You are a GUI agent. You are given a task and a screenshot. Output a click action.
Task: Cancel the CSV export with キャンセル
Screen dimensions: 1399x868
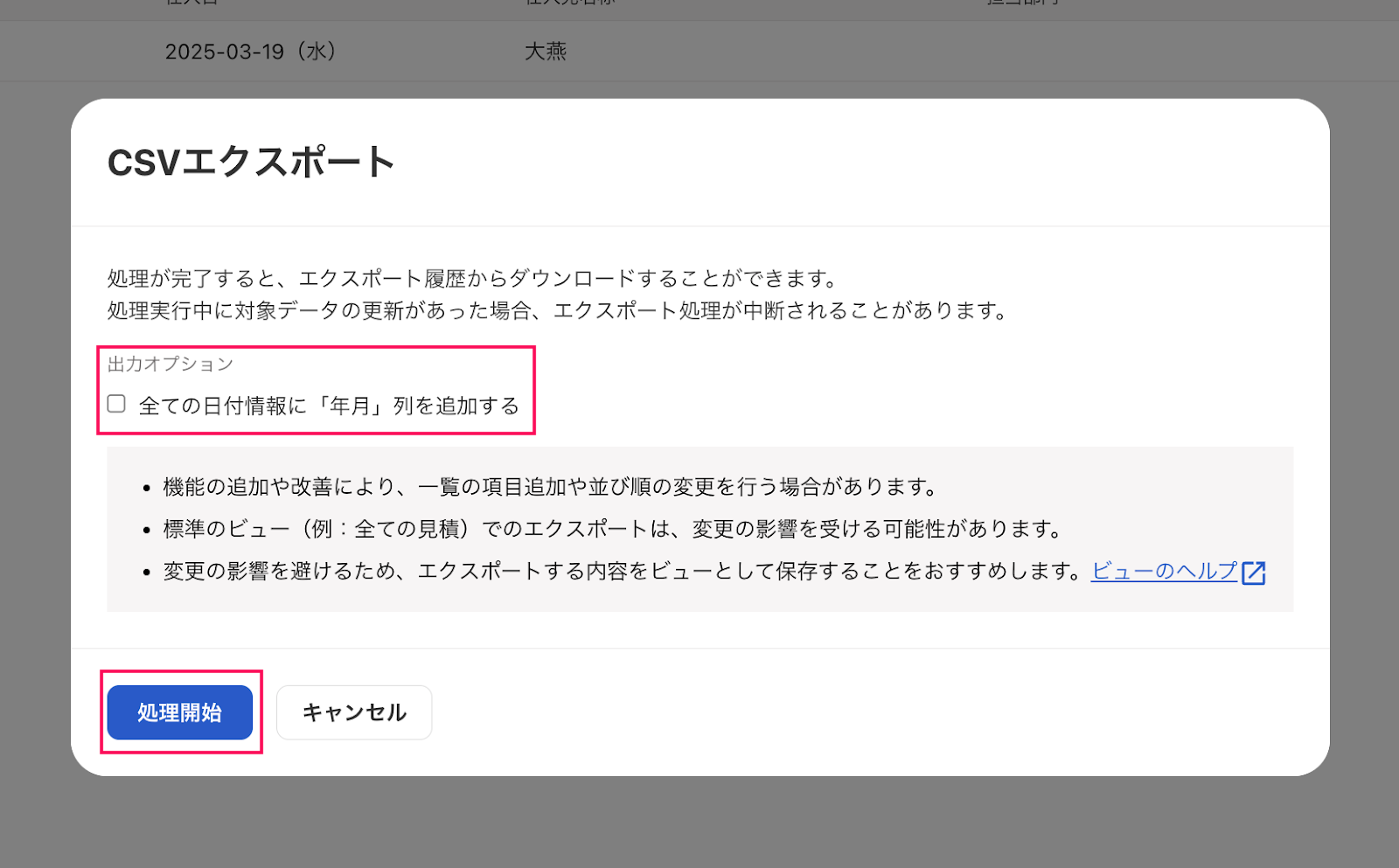point(354,712)
